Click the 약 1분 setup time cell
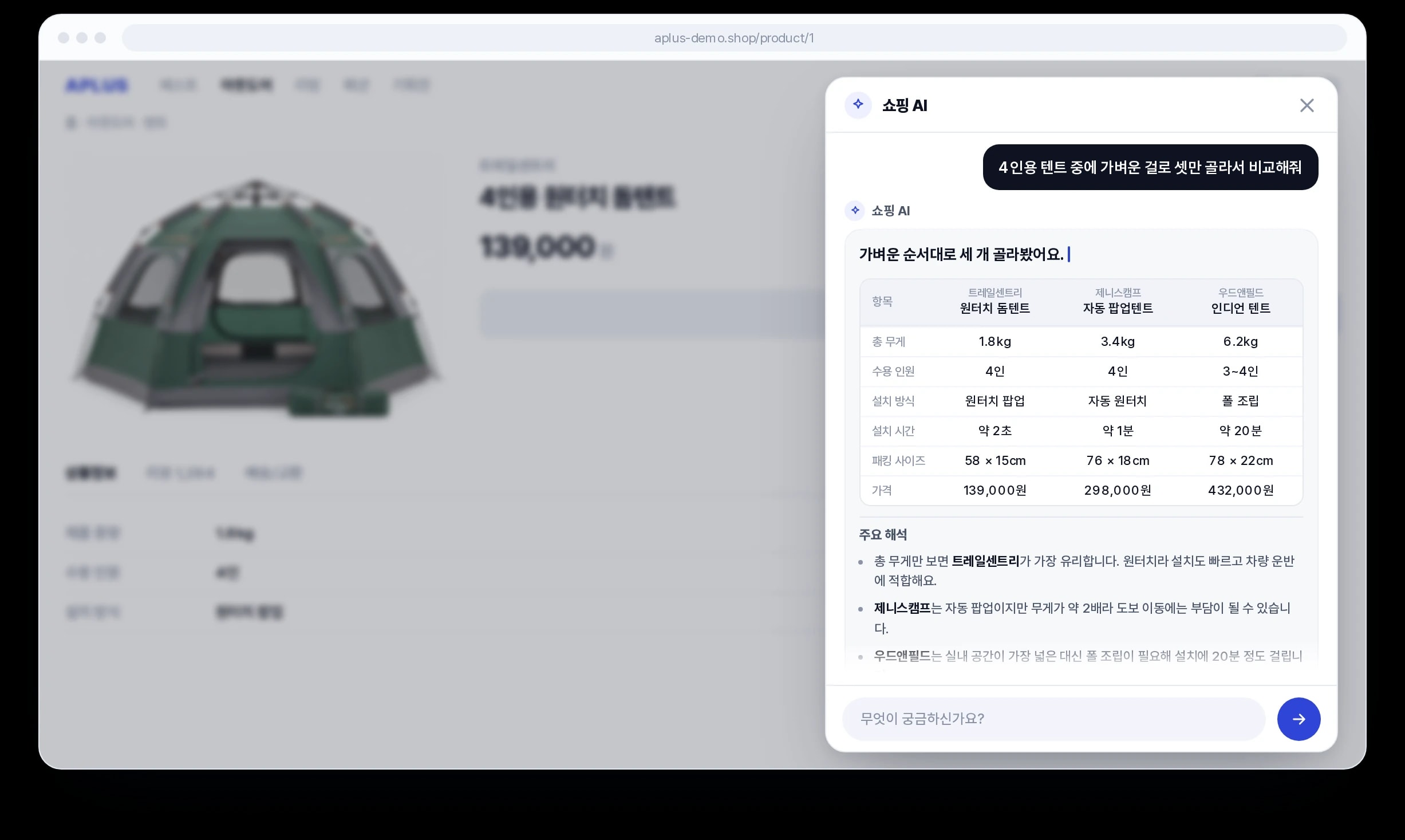Screen dimensions: 1405x840 tap(1118, 431)
